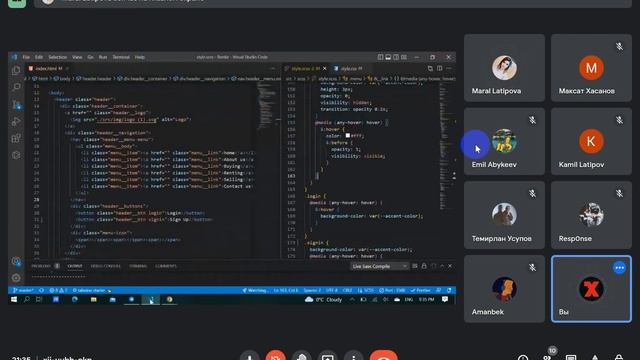640x360 pixels.
Task: Toggle VS Code secondary side bar layout
Action: tap(396, 57)
